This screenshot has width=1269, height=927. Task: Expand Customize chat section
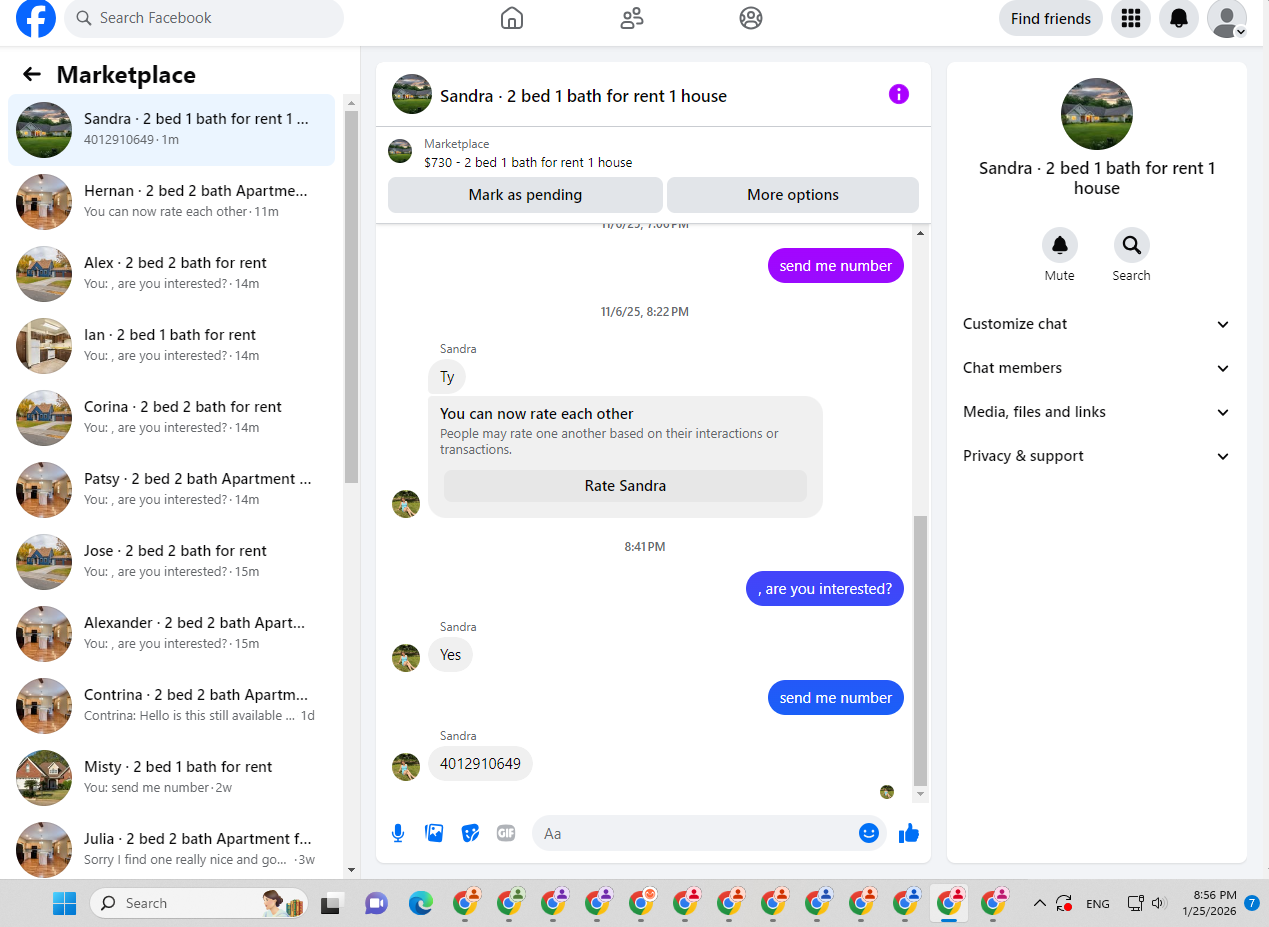coord(1097,324)
